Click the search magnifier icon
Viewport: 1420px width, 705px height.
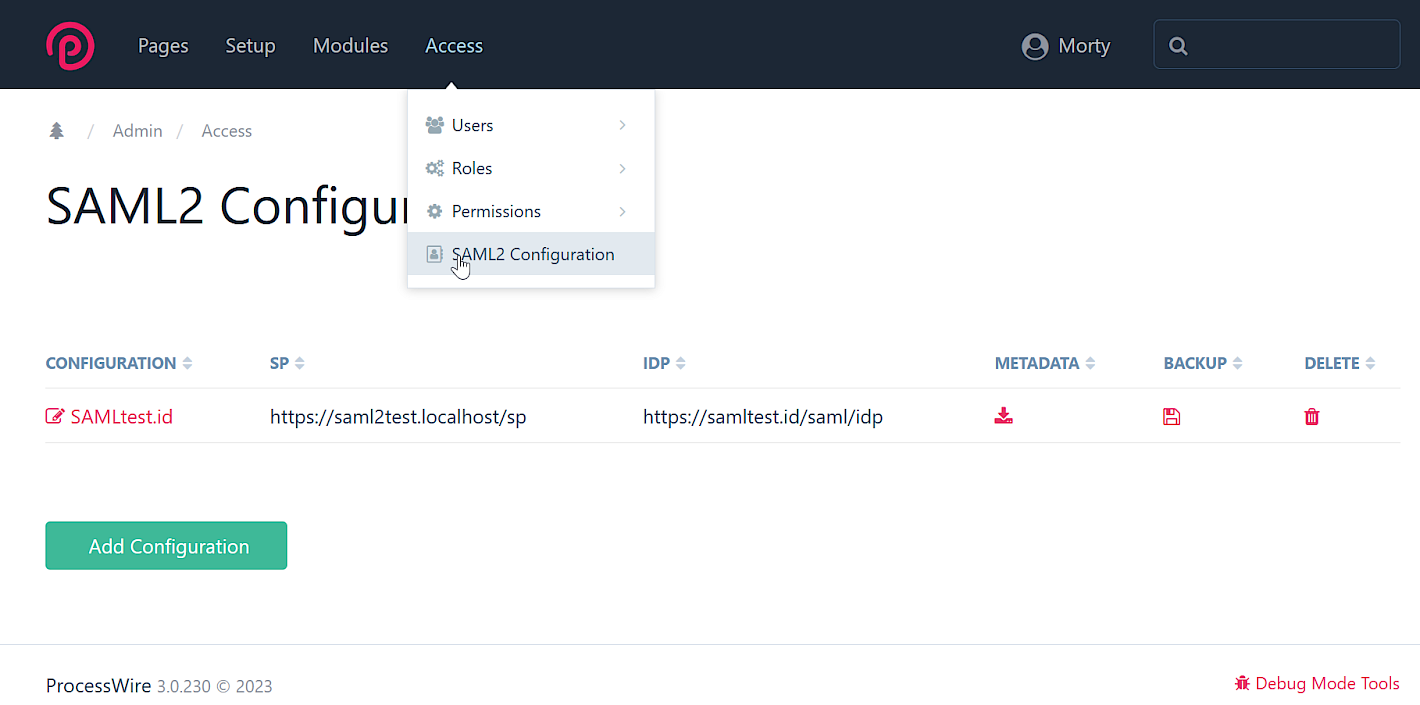[1178, 46]
